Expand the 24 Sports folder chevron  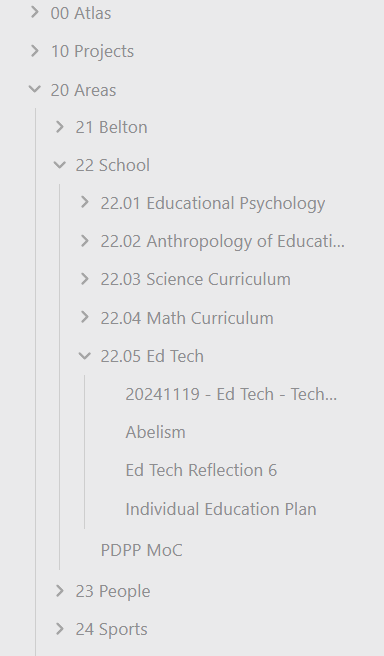pyautogui.click(x=60, y=629)
